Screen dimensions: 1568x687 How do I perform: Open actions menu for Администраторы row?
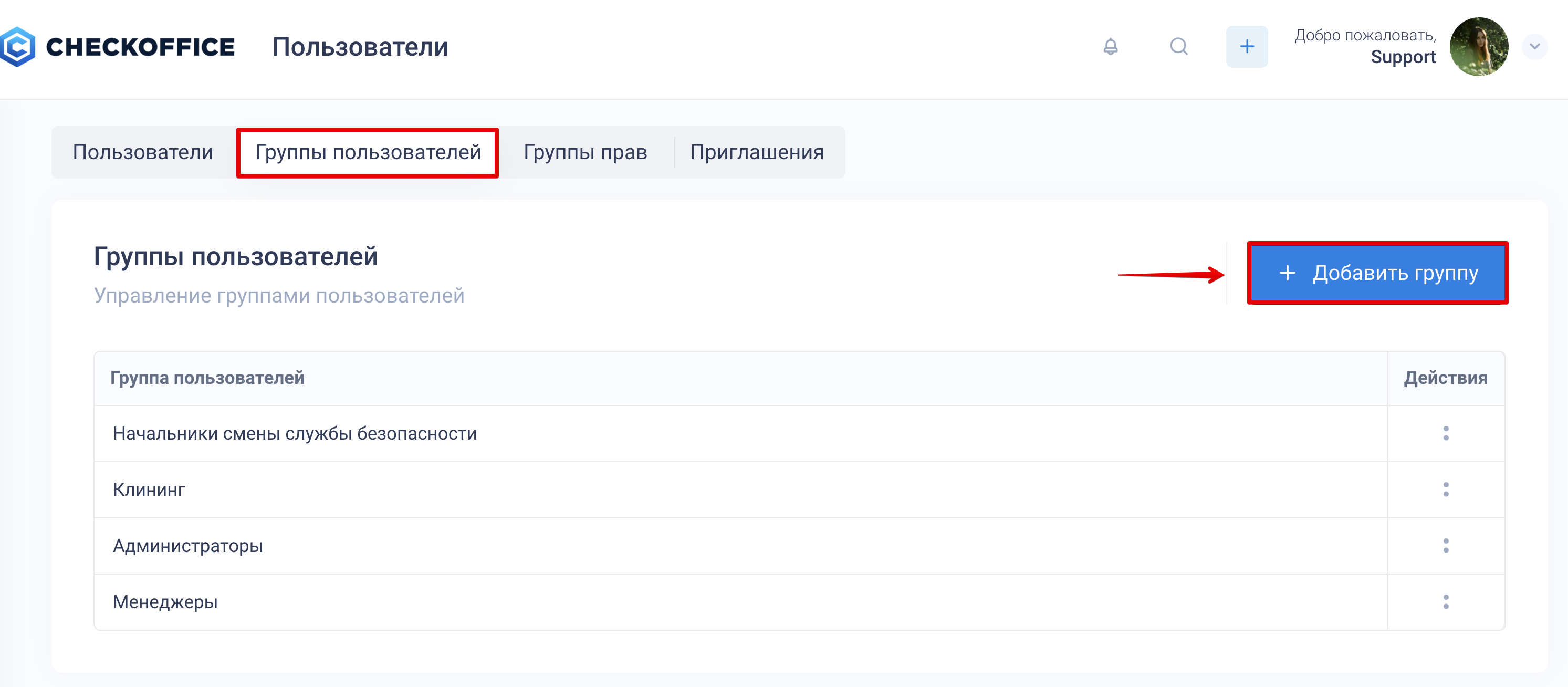(x=1446, y=546)
